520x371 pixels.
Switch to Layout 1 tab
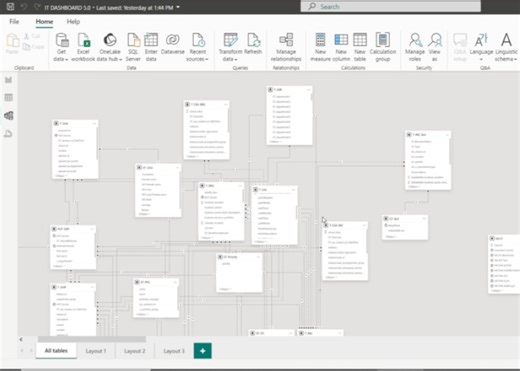click(x=96, y=351)
